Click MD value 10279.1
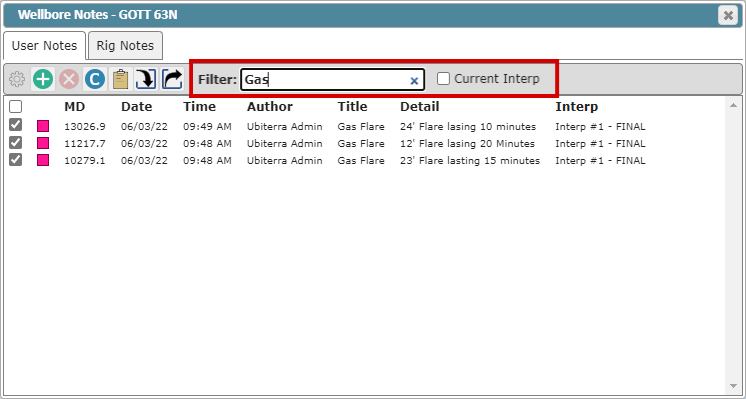746x399 pixels. tap(85, 161)
